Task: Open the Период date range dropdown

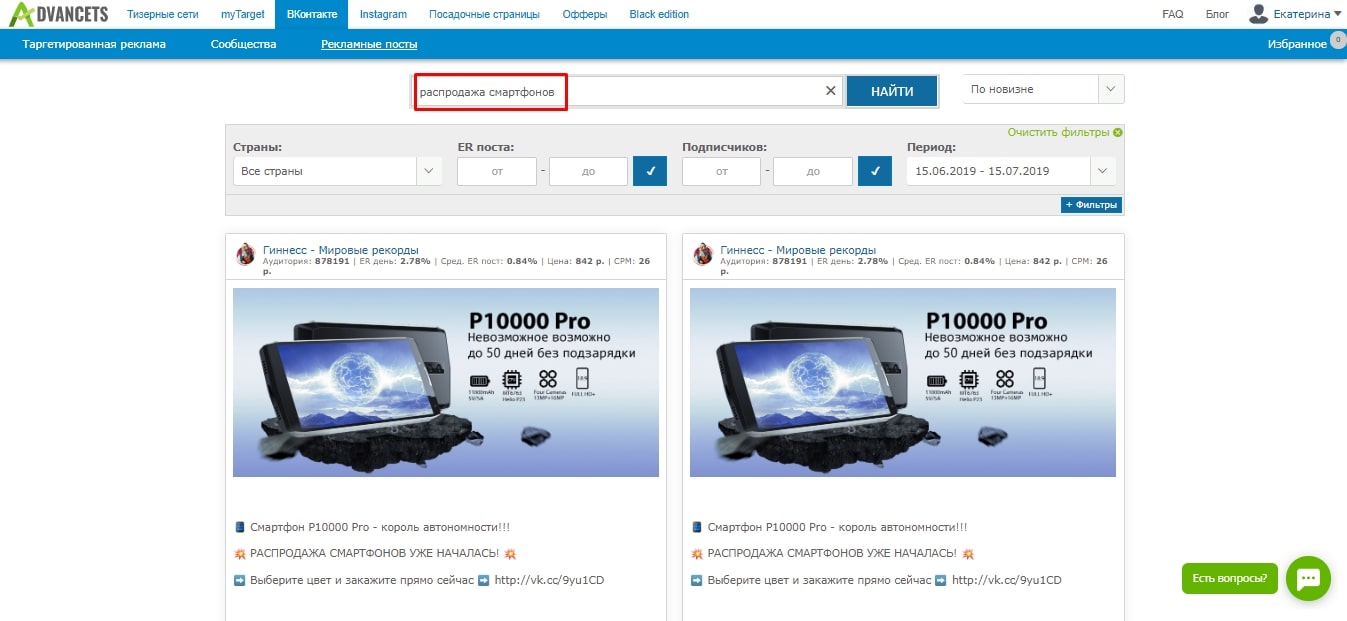Action: point(1011,171)
